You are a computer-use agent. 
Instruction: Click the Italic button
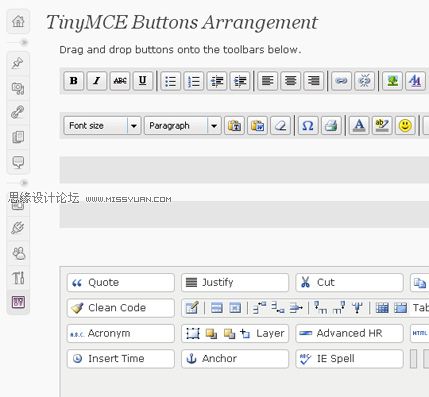point(97,81)
